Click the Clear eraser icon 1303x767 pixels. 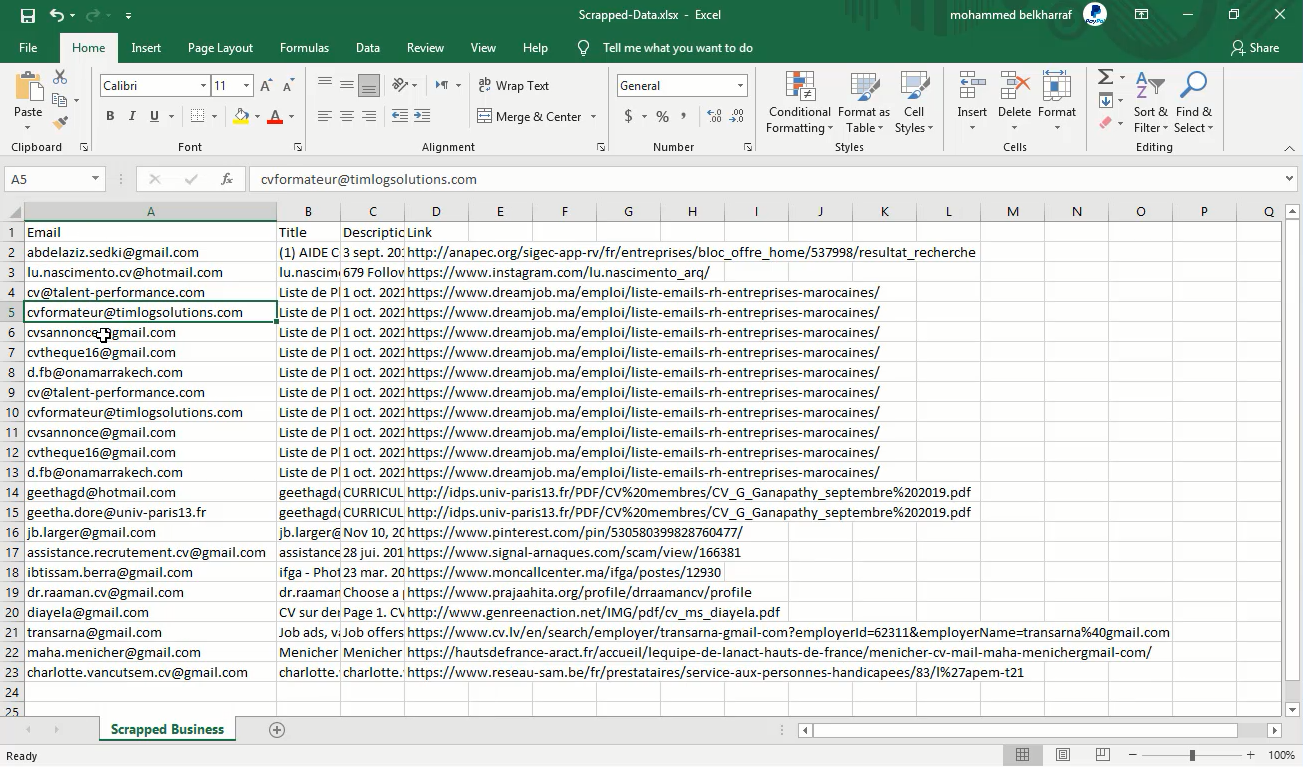pos(1105,123)
